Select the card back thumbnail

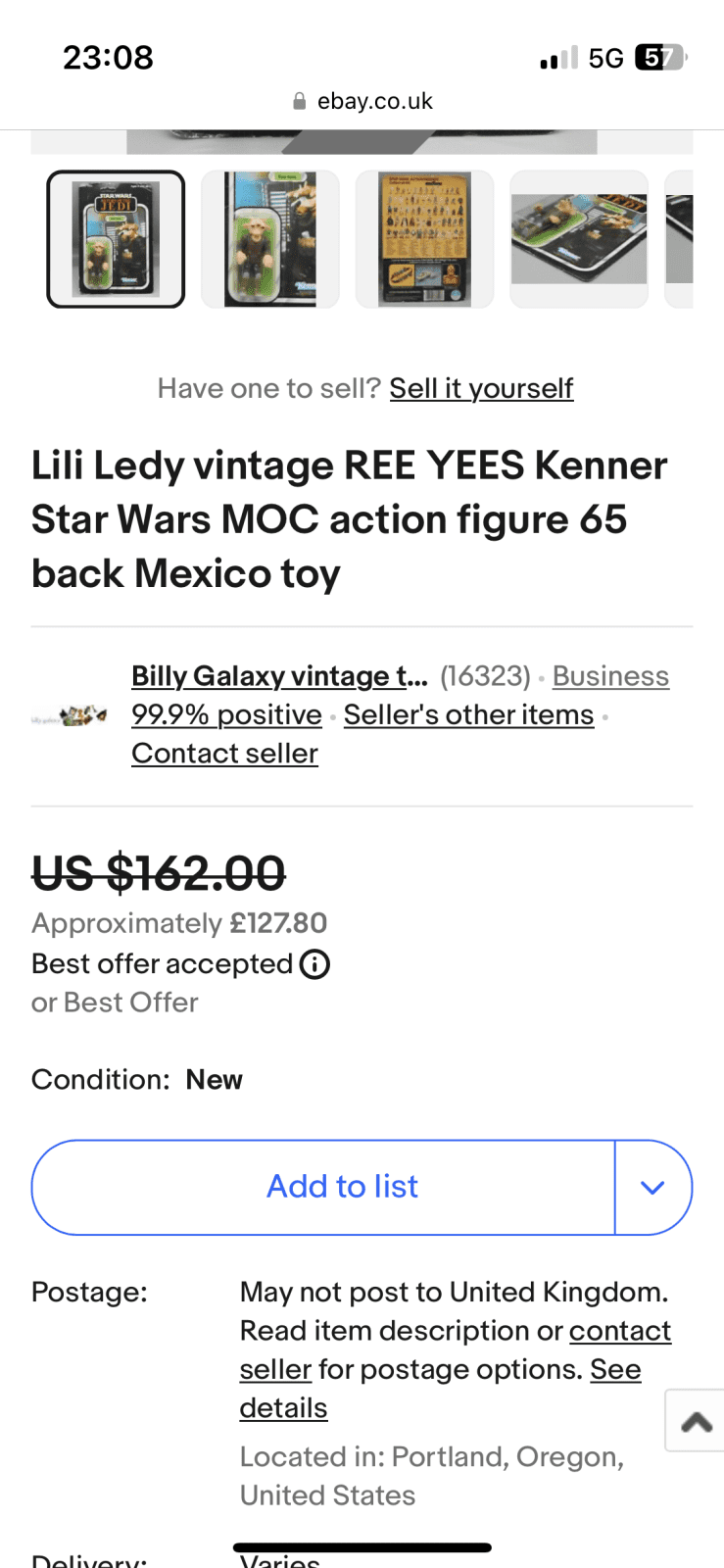425,239
